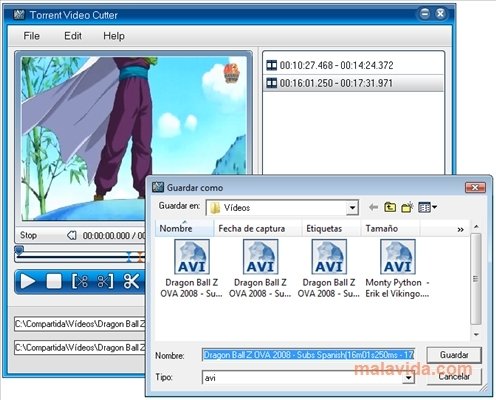Select the segment 00:10:27.468 - 00:14:24.372
Image resolution: width=496 pixels, height=400 pixels.
353,65
